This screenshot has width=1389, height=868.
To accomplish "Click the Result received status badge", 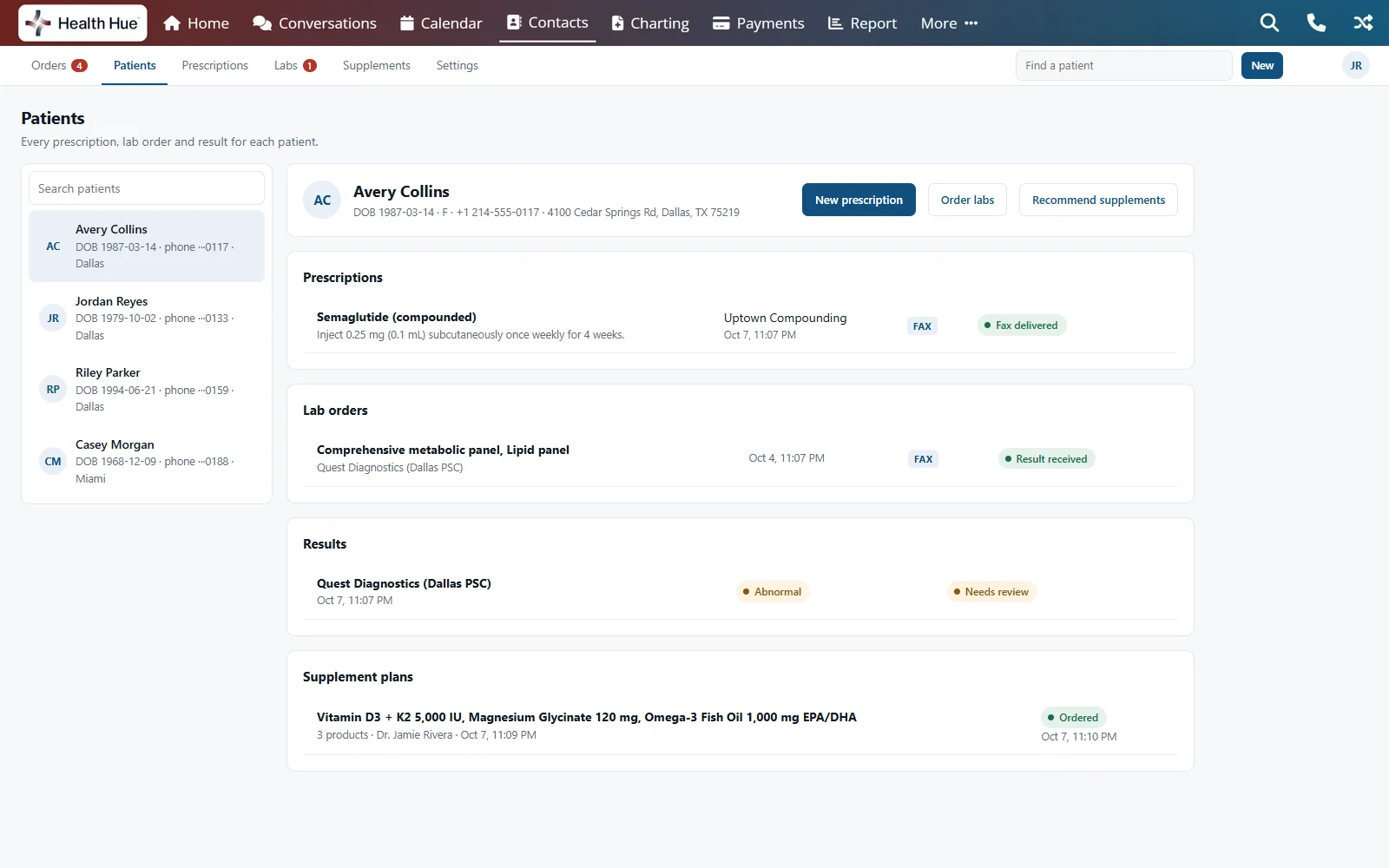I will [1046, 459].
